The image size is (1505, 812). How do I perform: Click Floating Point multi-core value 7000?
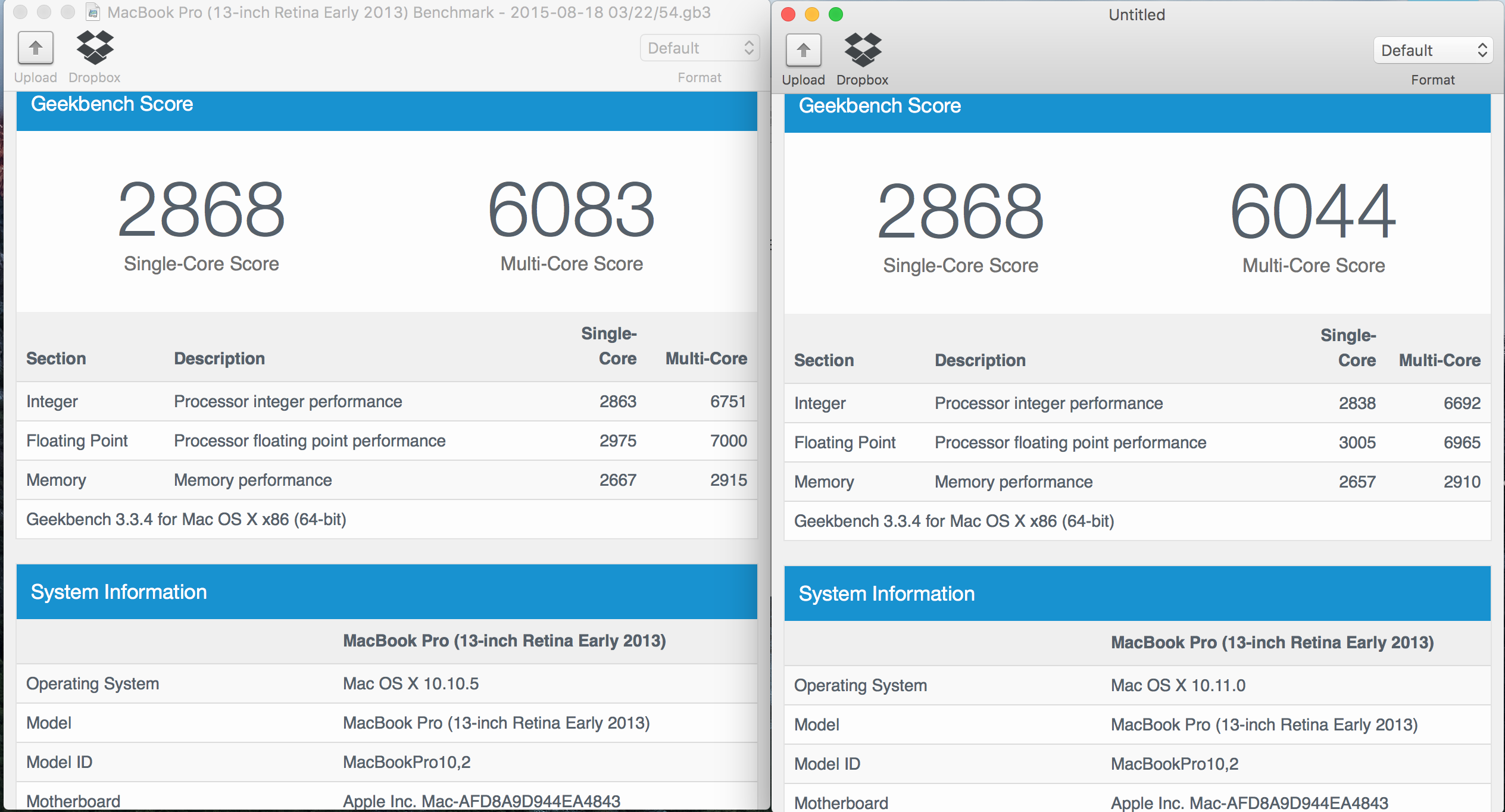pos(728,441)
